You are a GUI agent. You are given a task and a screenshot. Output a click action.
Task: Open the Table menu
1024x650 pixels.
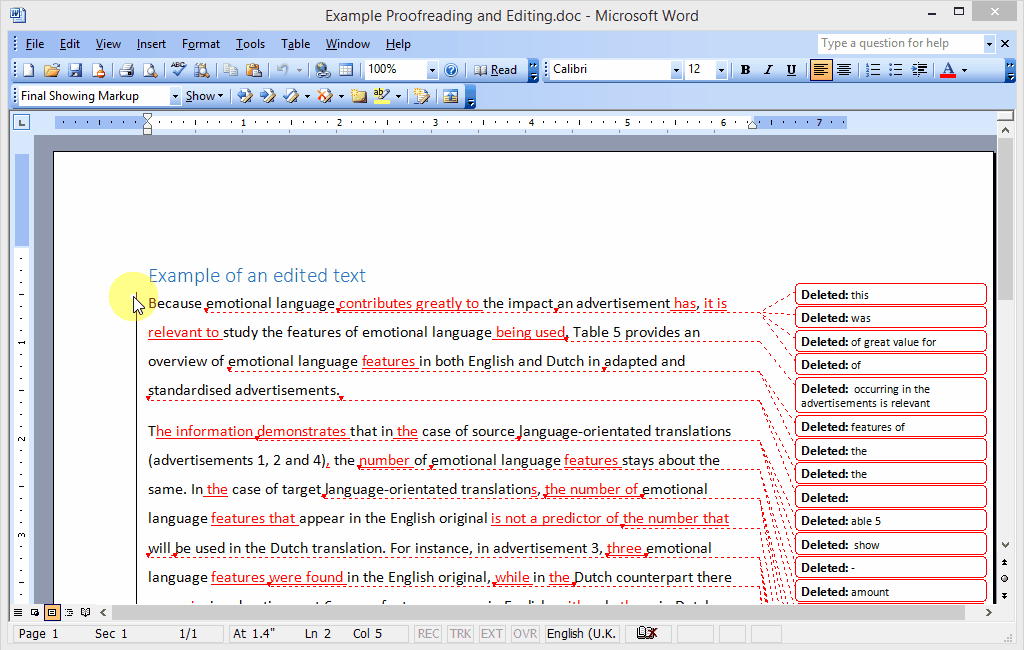pos(295,43)
